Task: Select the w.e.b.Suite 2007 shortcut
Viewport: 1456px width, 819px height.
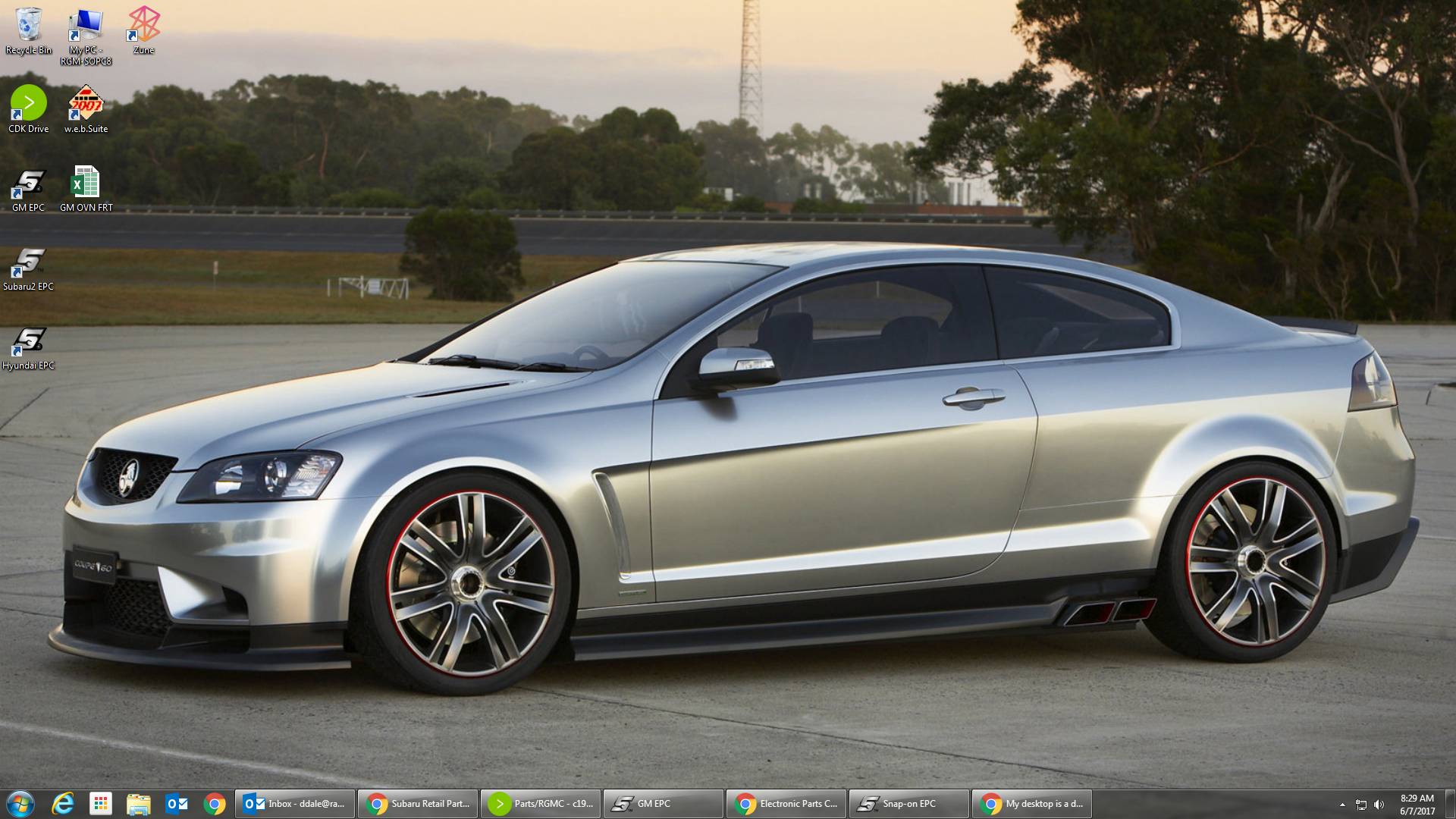Action: (86, 110)
